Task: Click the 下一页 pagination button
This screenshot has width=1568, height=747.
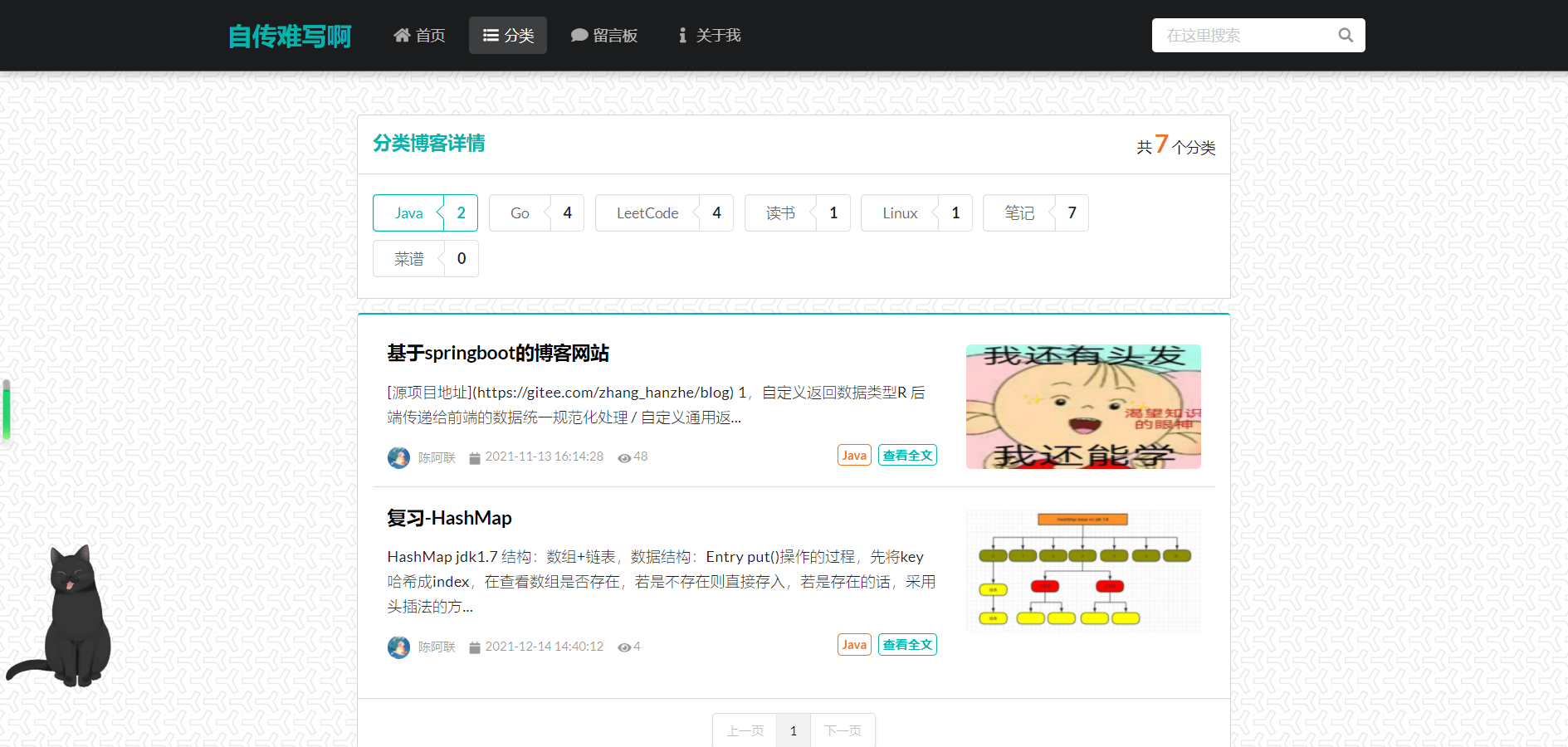Action: 843,730
